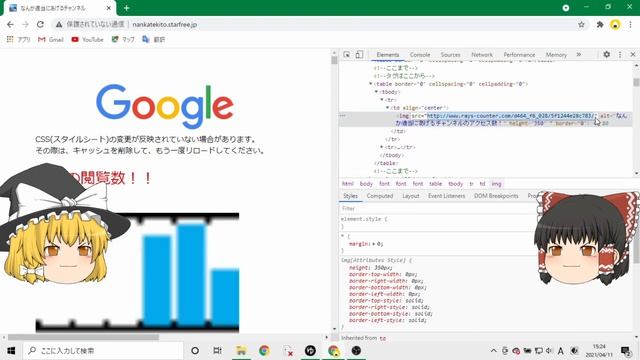Image resolution: width=640 pixels, height=360 pixels.
Task: Bookmark this page with the star icon
Action: 581,24
